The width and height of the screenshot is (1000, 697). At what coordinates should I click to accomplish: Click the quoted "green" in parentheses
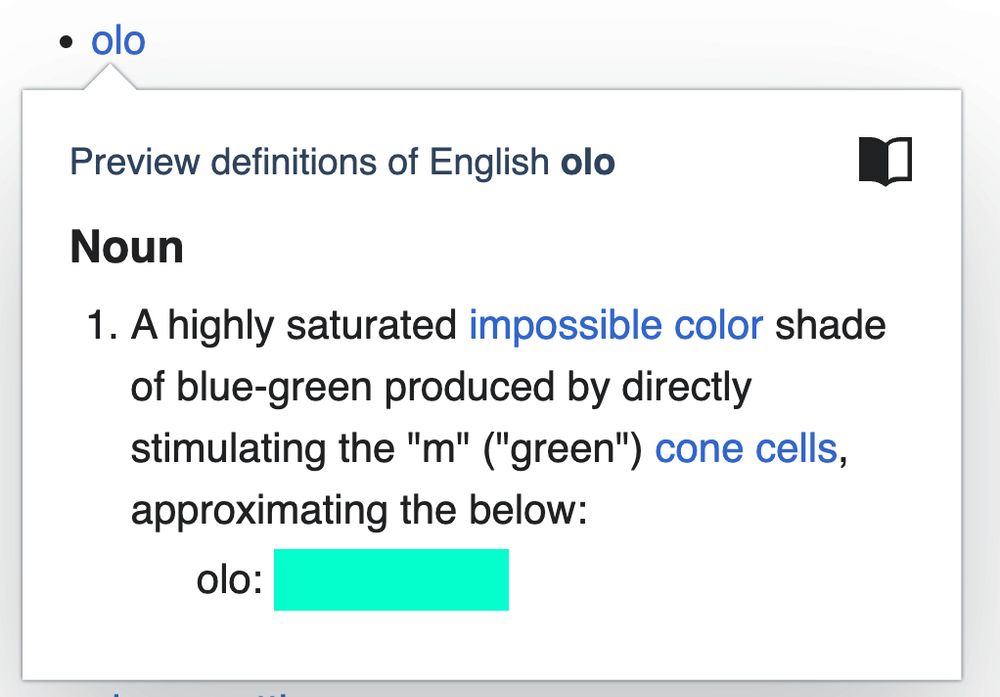click(x=561, y=450)
